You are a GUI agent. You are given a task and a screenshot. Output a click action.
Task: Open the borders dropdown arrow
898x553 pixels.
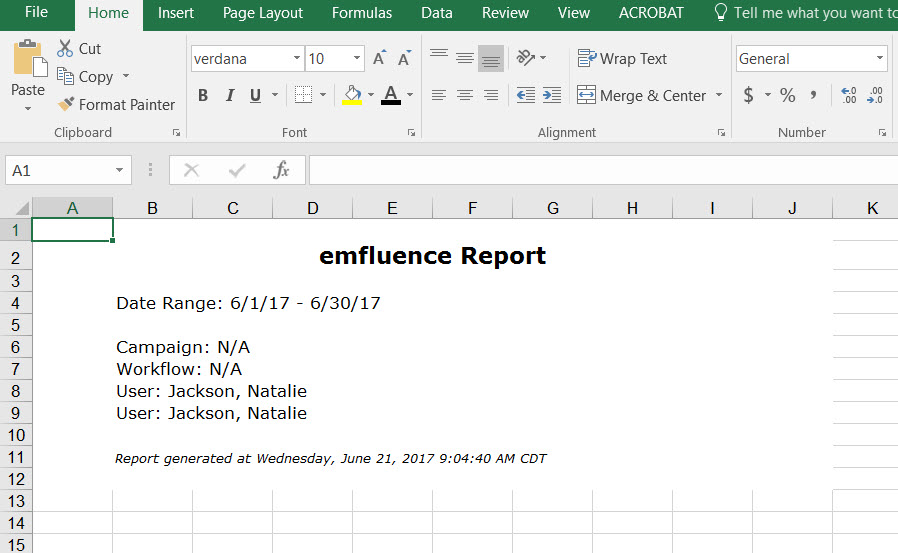[x=323, y=95]
